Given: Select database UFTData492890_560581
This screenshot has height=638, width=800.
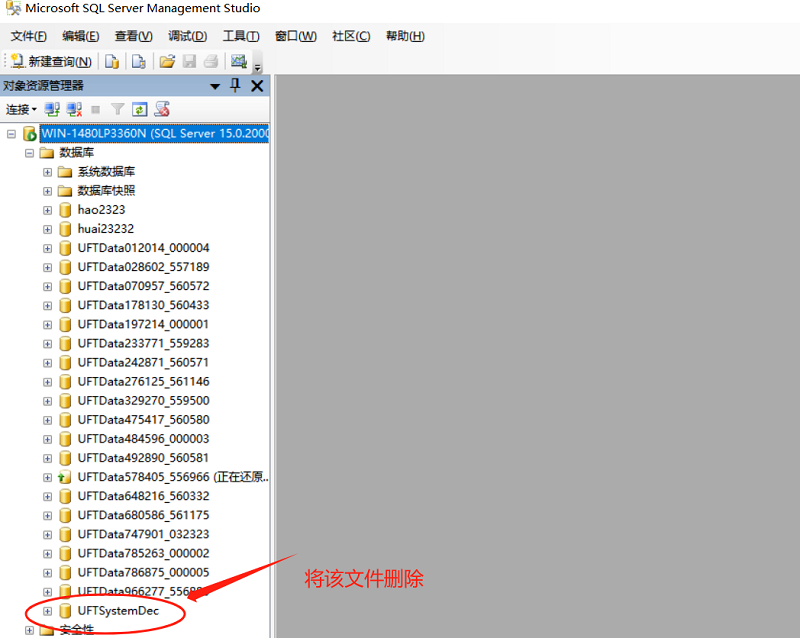Looking at the screenshot, I should point(143,458).
